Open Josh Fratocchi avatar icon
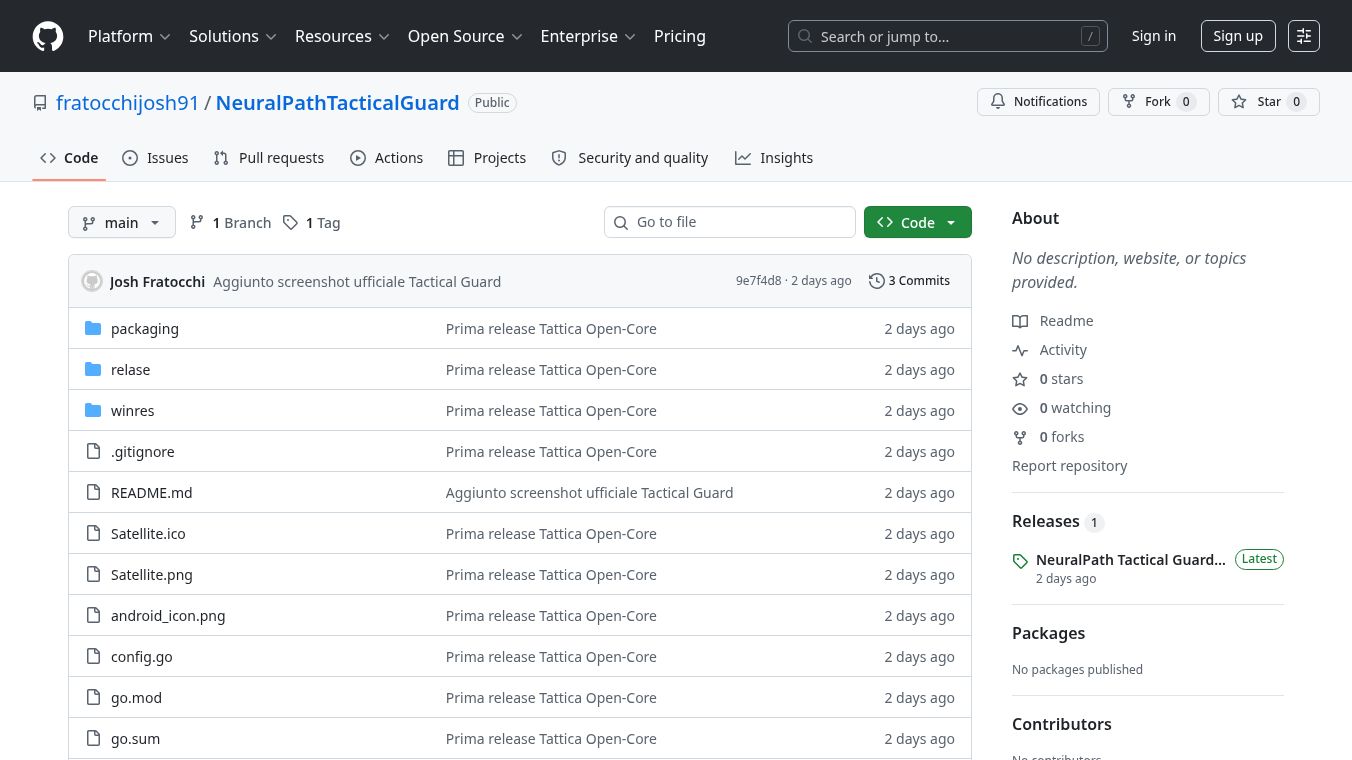Viewport: 1352px width, 760px height. pyautogui.click(x=92, y=281)
